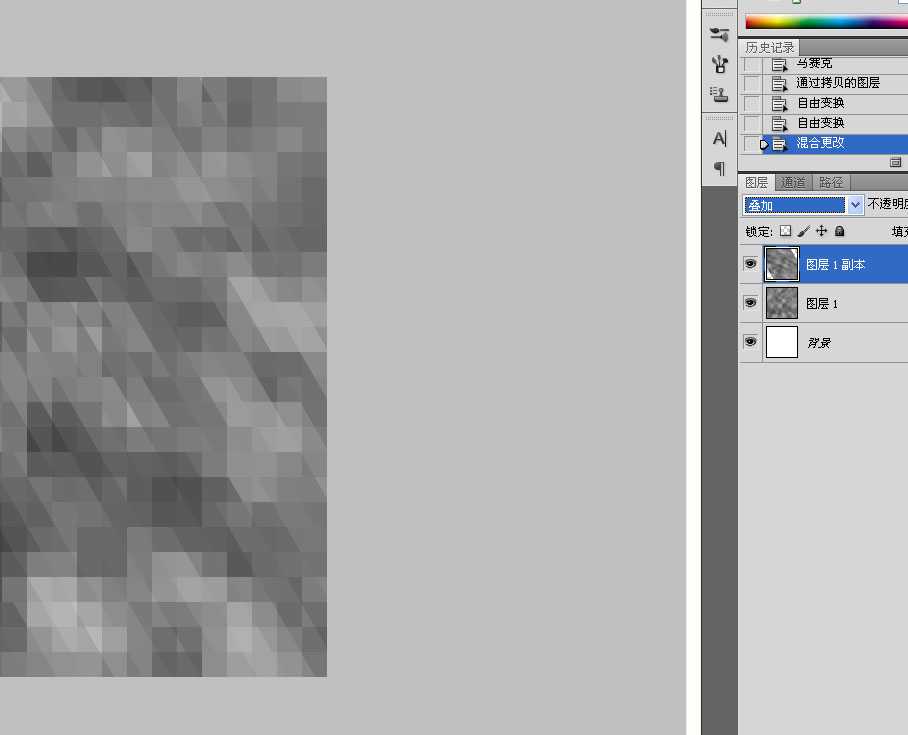Screen dimensions: 908x735
Task: Hide the 图层 1 副本 layer
Action: (x=750, y=264)
